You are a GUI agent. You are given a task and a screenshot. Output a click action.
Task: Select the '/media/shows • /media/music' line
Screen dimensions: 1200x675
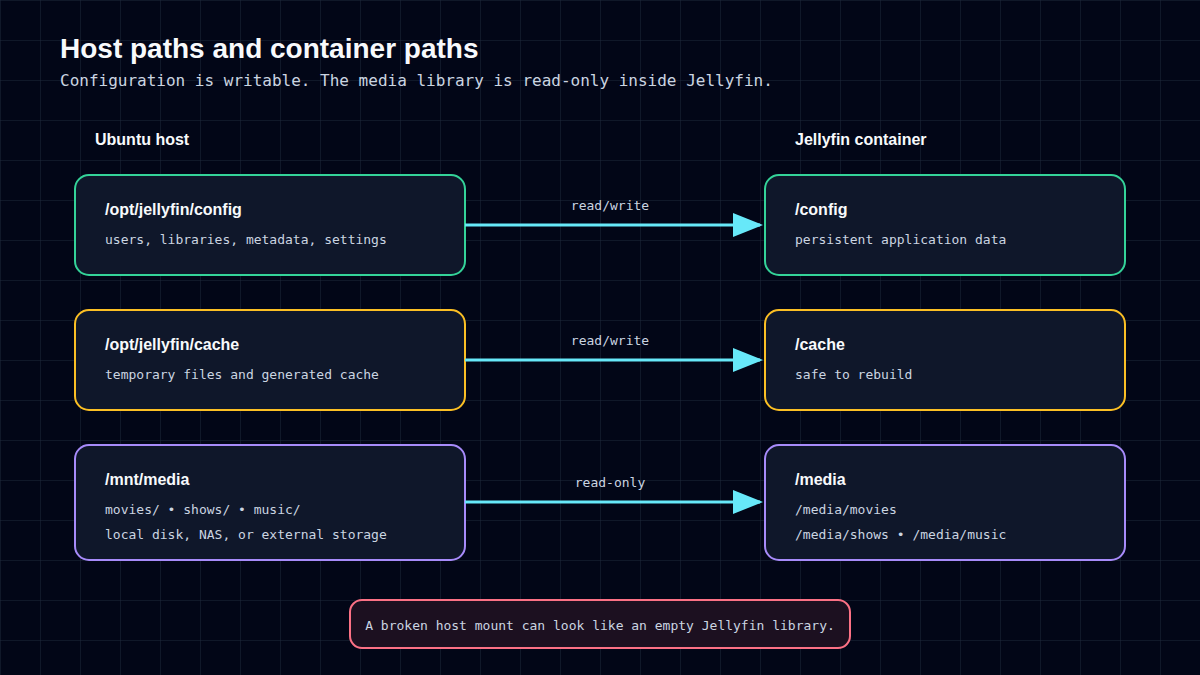(900, 535)
